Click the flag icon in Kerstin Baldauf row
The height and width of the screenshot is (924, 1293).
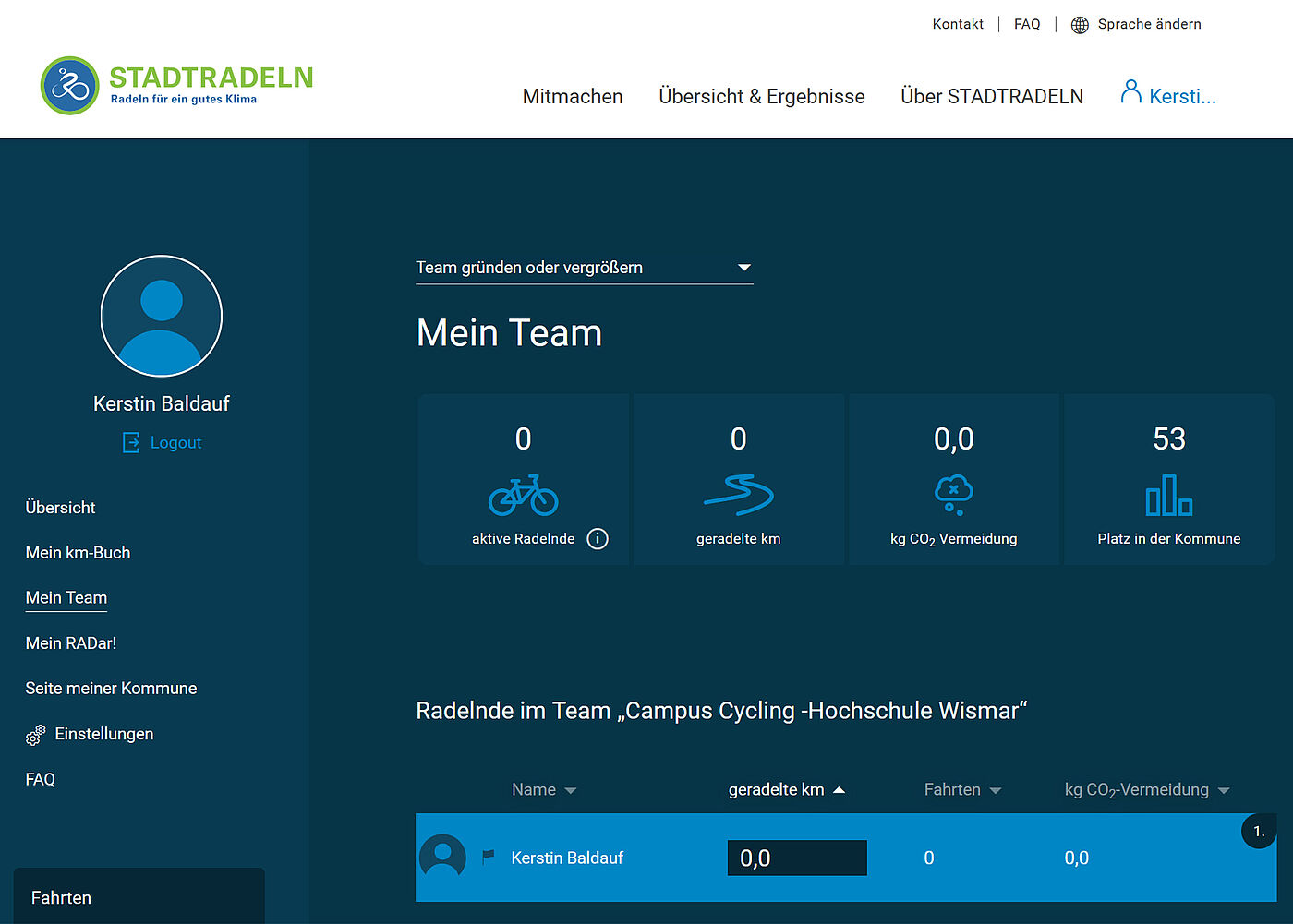pyautogui.click(x=489, y=857)
